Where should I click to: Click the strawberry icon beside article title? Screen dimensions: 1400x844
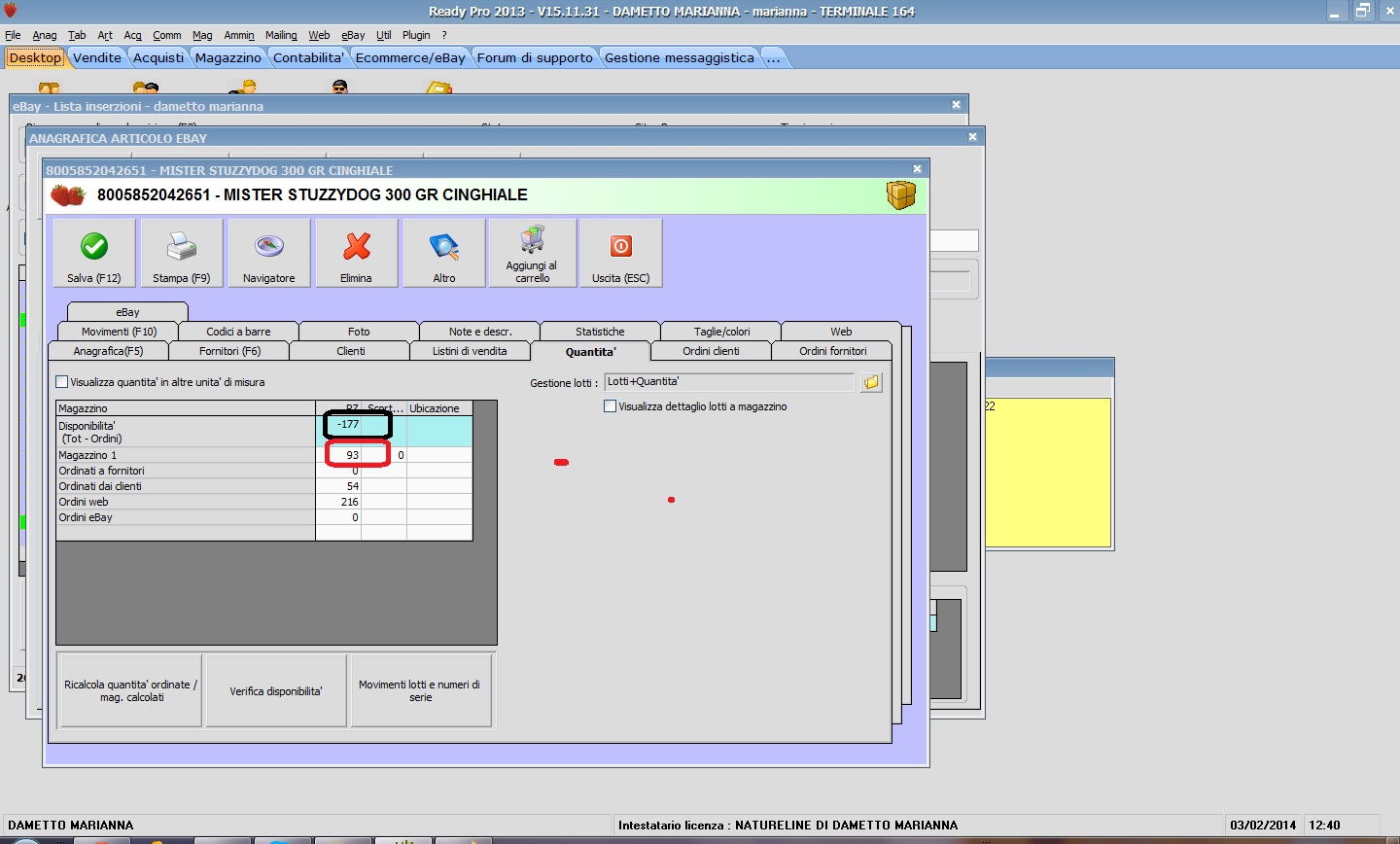[x=68, y=195]
